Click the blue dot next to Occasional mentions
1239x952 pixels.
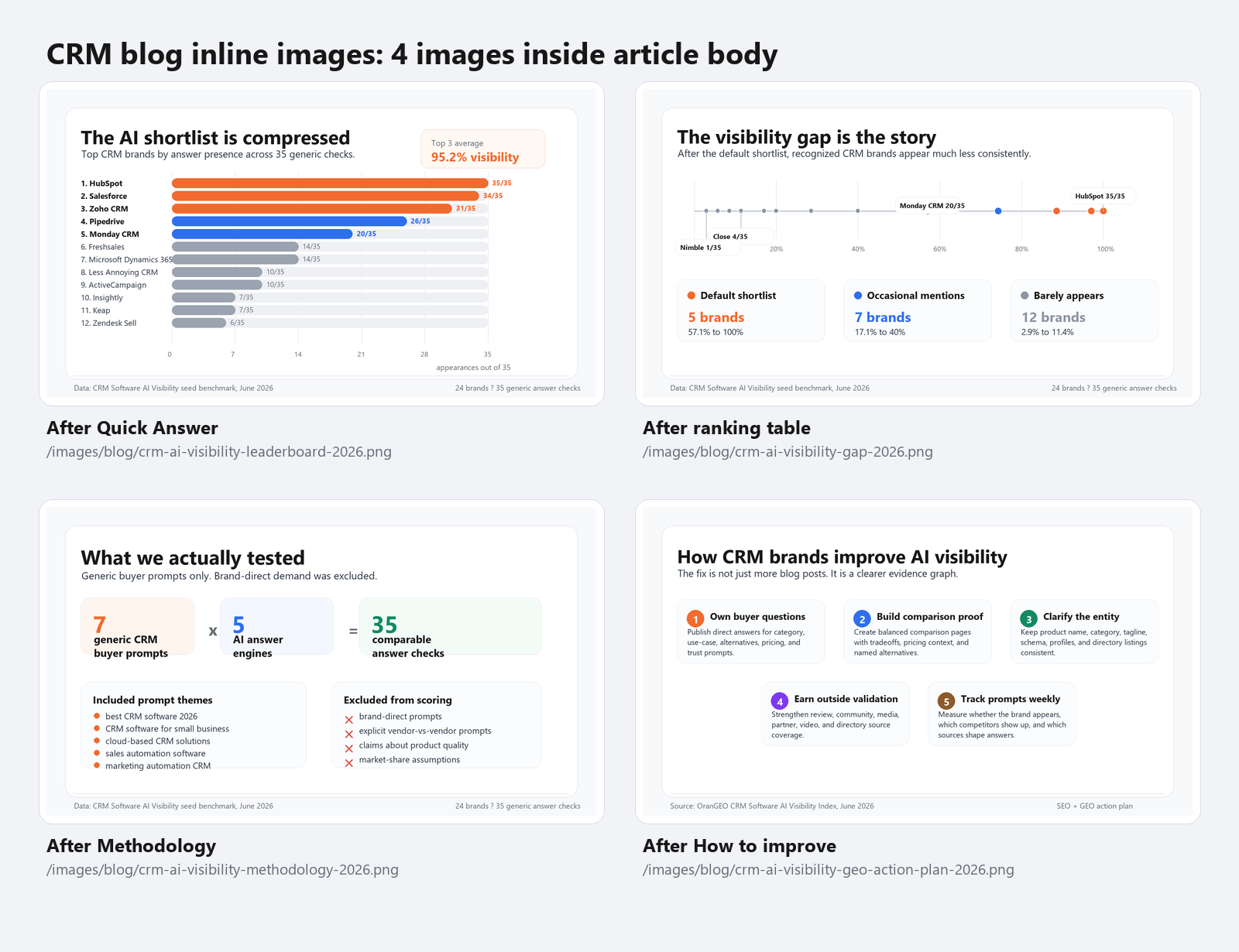[x=858, y=295]
